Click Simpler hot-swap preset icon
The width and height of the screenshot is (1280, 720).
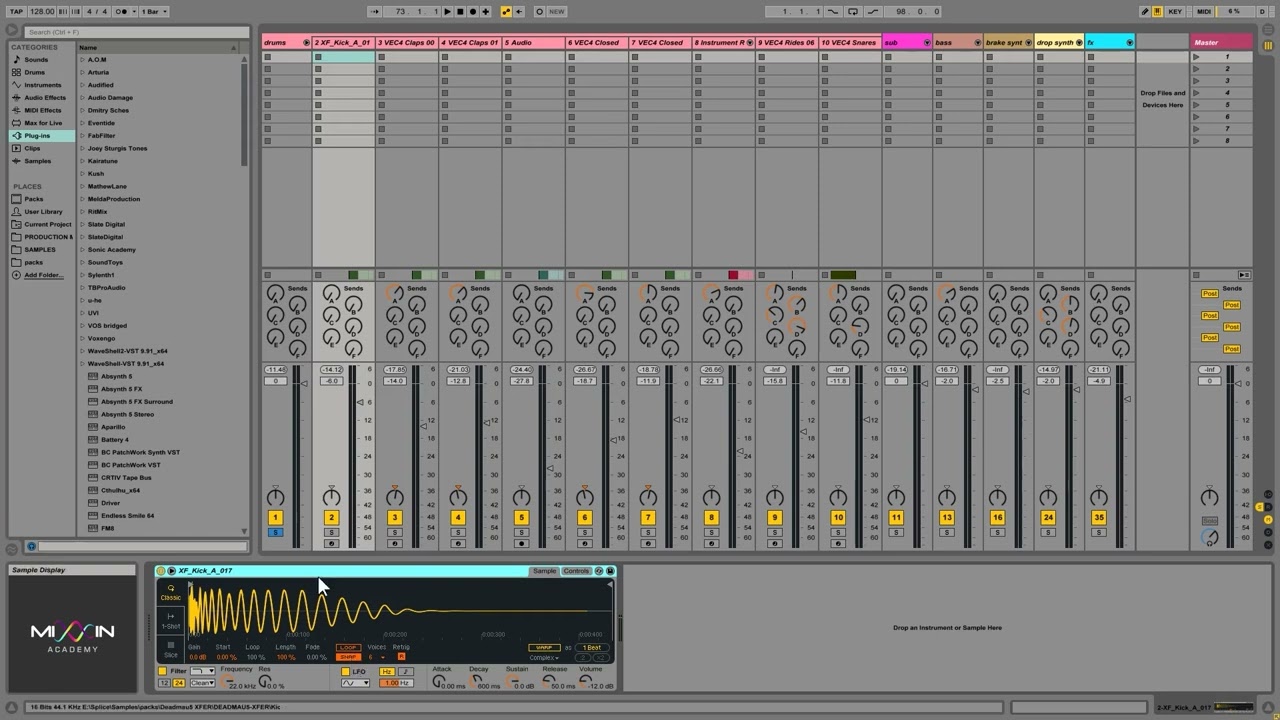pyautogui.click(x=599, y=571)
